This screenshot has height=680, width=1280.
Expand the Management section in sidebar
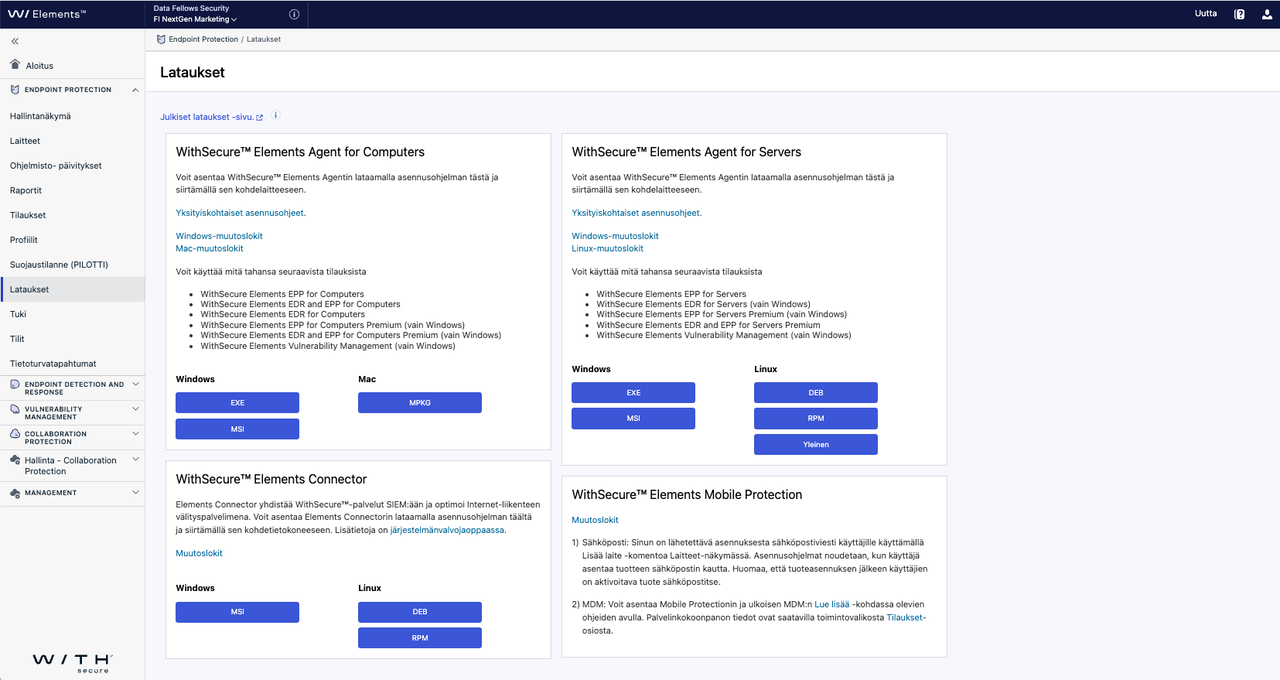[x=137, y=492]
